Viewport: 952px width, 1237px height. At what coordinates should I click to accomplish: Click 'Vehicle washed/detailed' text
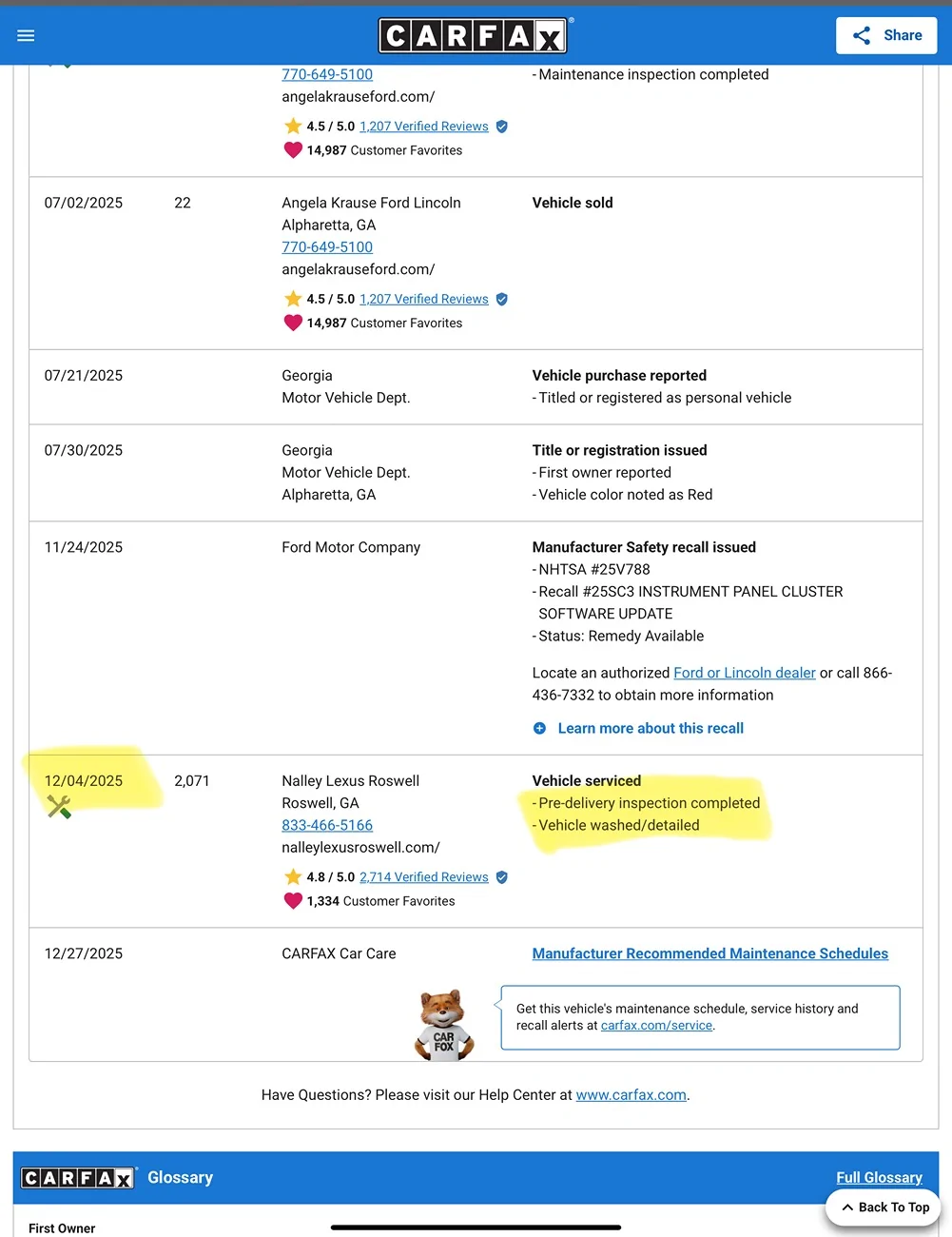pyautogui.click(x=619, y=826)
